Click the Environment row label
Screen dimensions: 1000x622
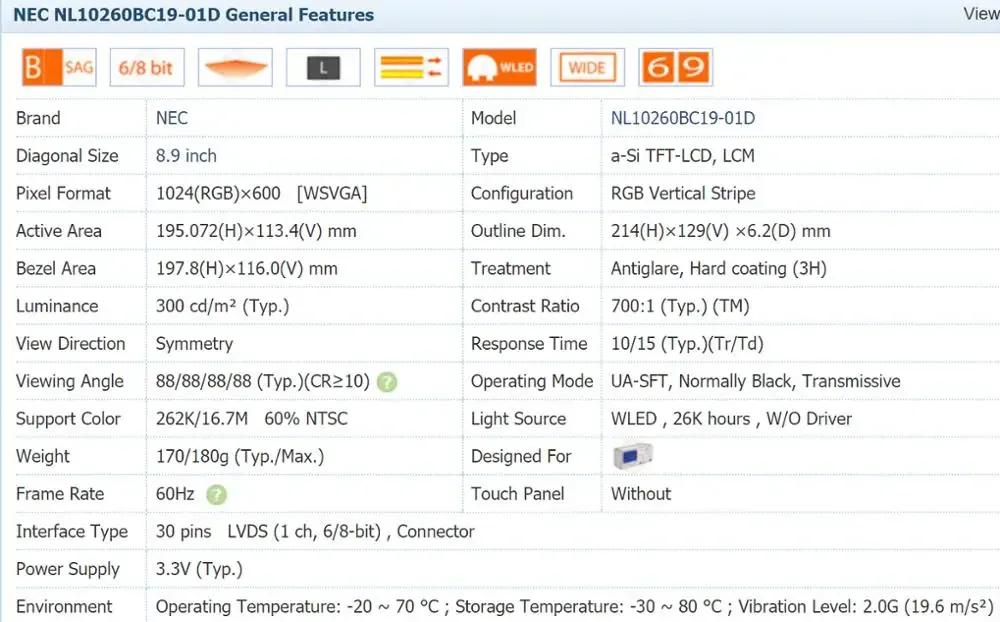(x=64, y=607)
